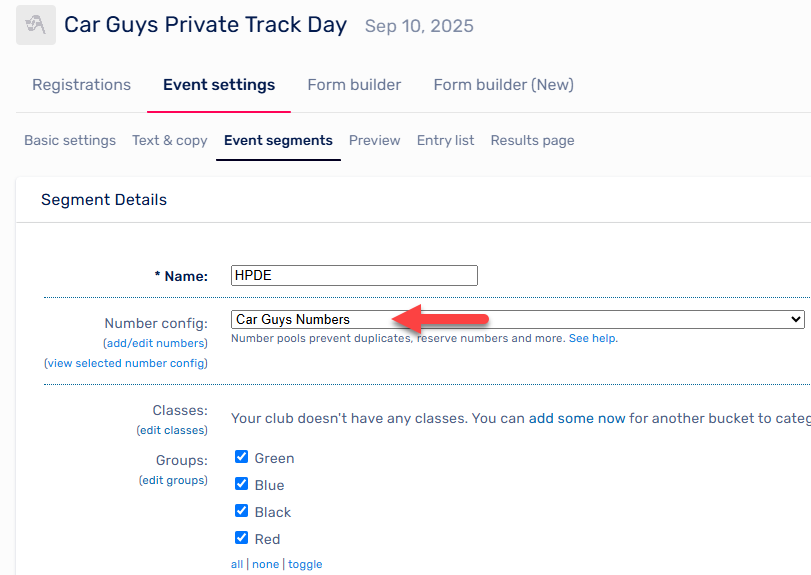Open the Preview sub-tab

click(x=374, y=141)
